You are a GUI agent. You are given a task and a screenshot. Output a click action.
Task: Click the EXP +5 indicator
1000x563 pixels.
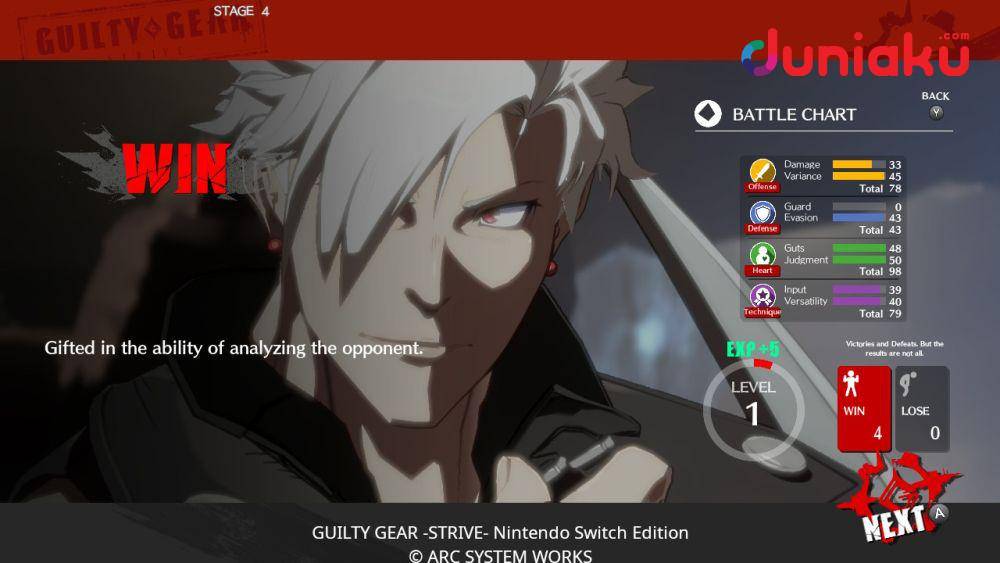coord(753,349)
